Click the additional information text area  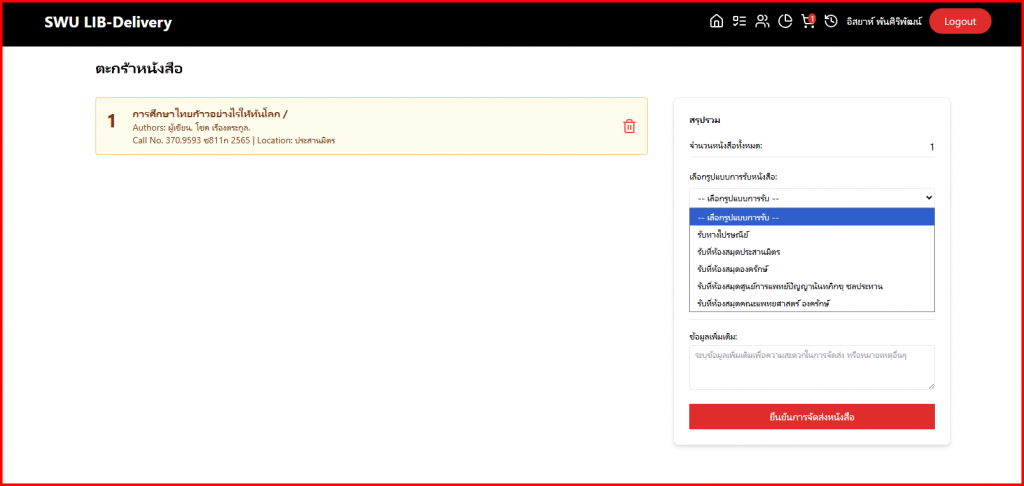click(811, 367)
